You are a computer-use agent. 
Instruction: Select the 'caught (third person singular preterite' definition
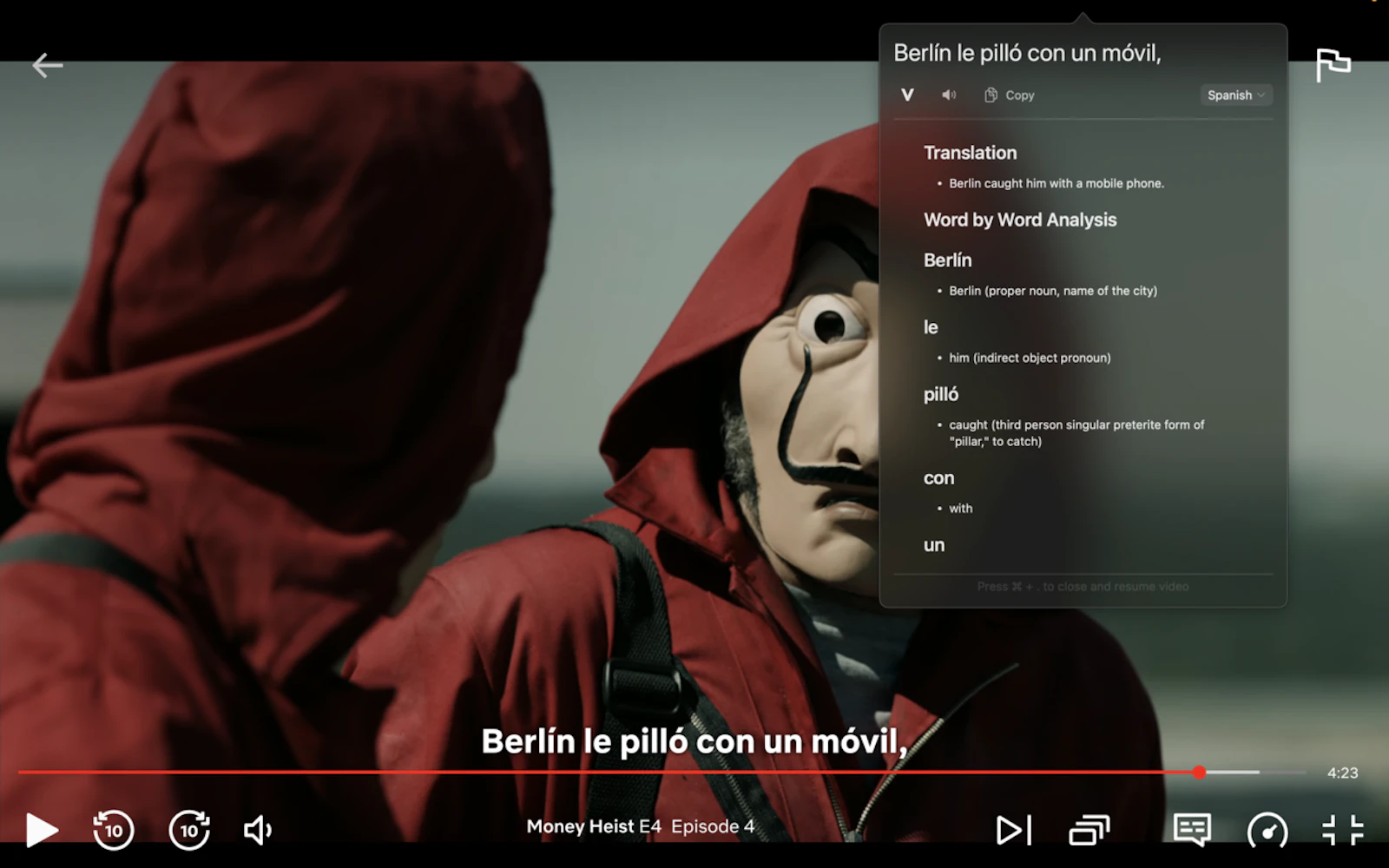(x=1076, y=432)
